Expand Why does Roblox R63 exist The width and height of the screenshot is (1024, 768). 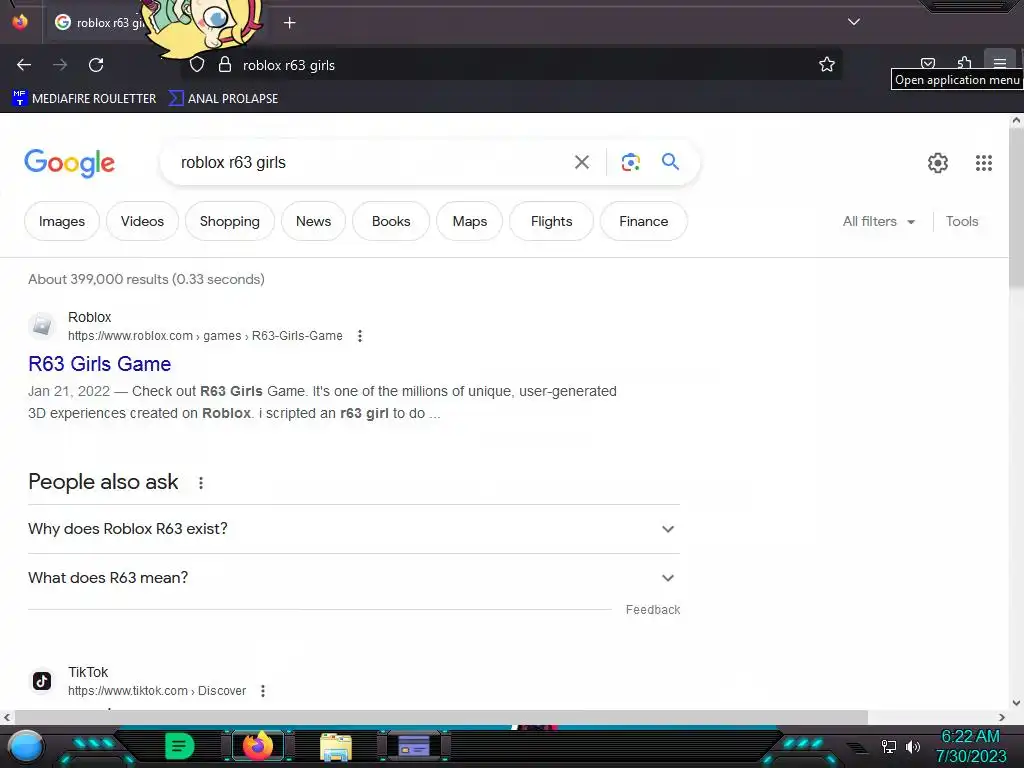[x=354, y=529]
